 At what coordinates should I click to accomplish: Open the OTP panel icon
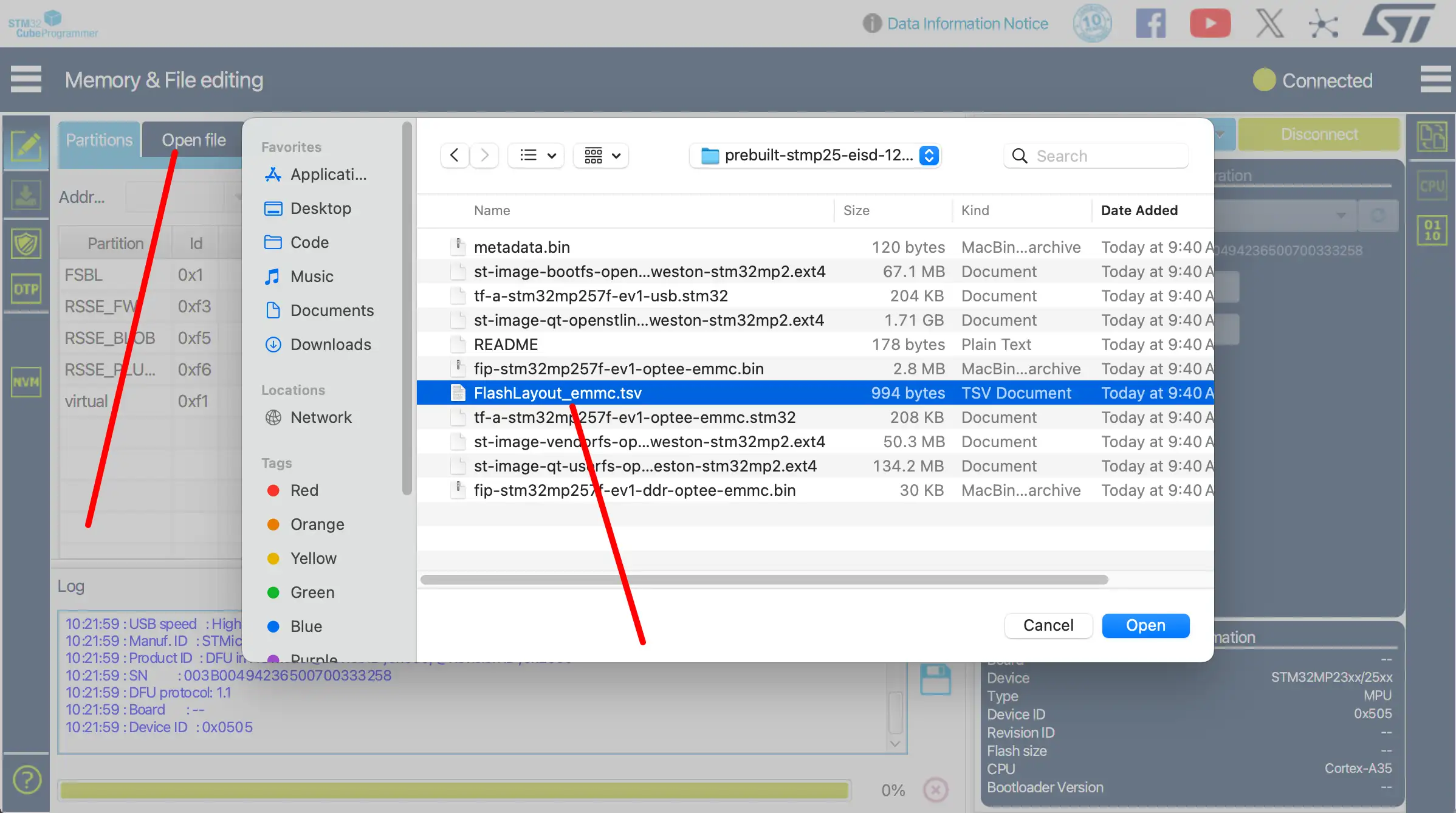(x=26, y=289)
